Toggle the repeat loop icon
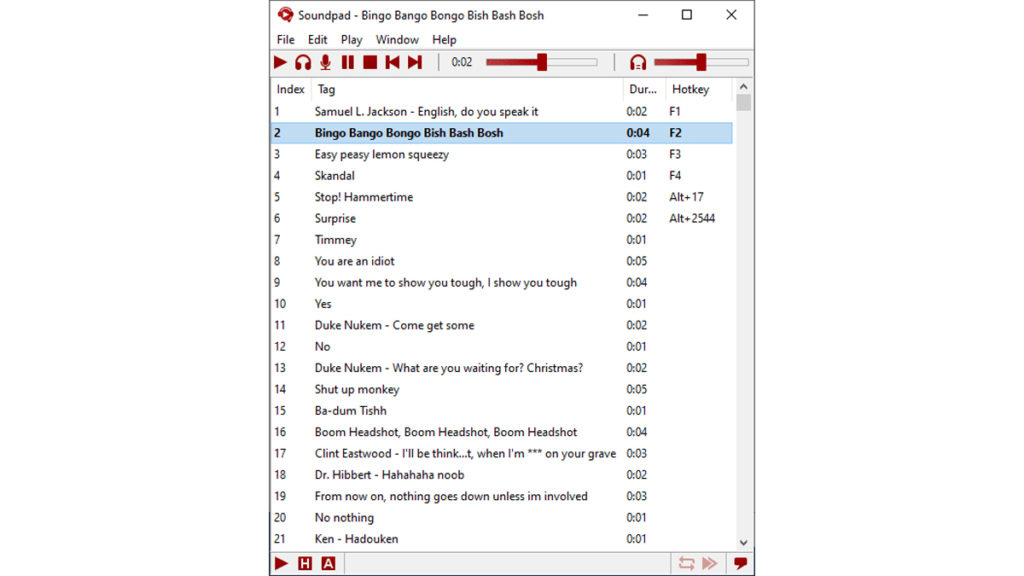The image size is (1024, 576). pyautogui.click(x=686, y=563)
